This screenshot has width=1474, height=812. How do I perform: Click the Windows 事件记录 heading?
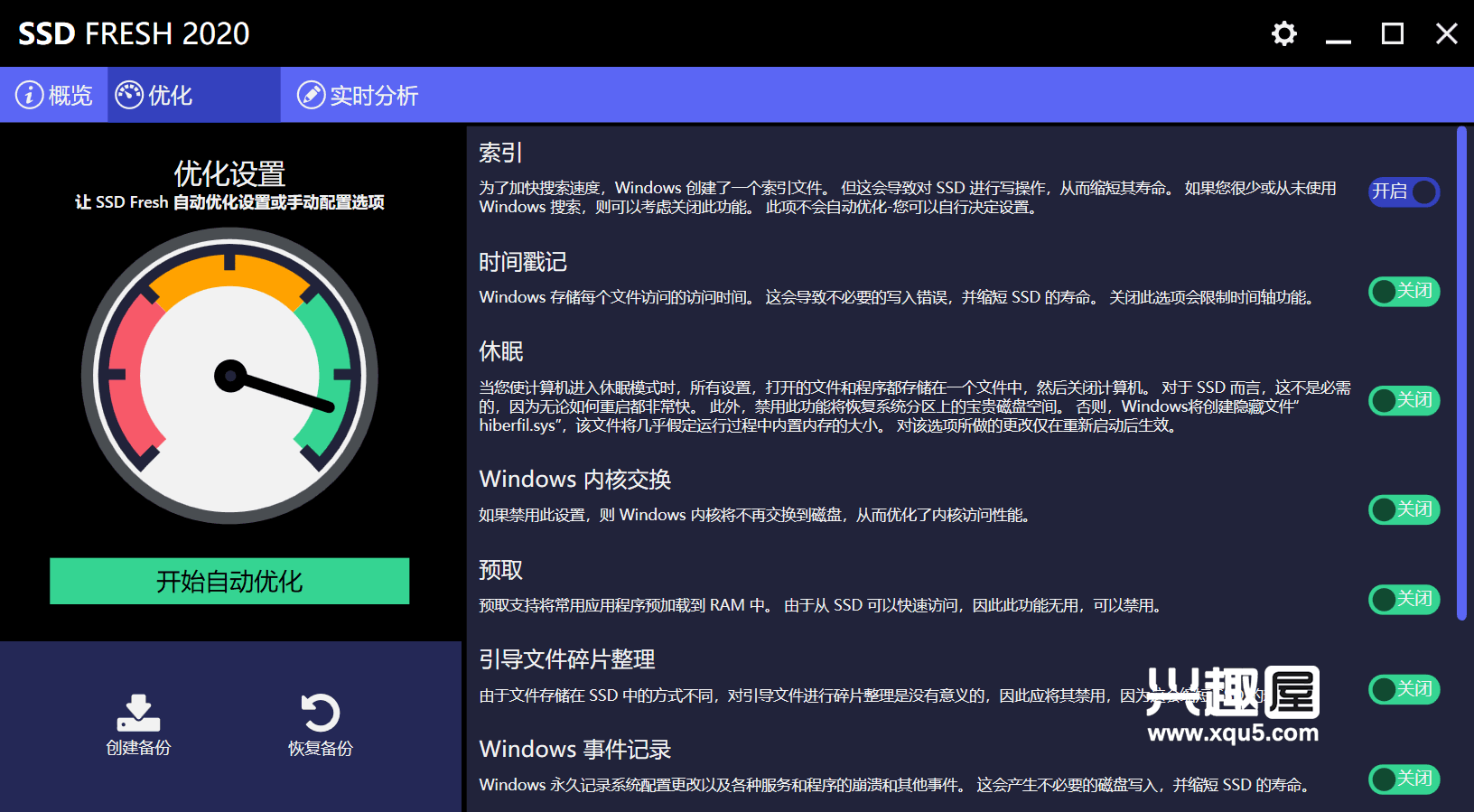pos(575,749)
